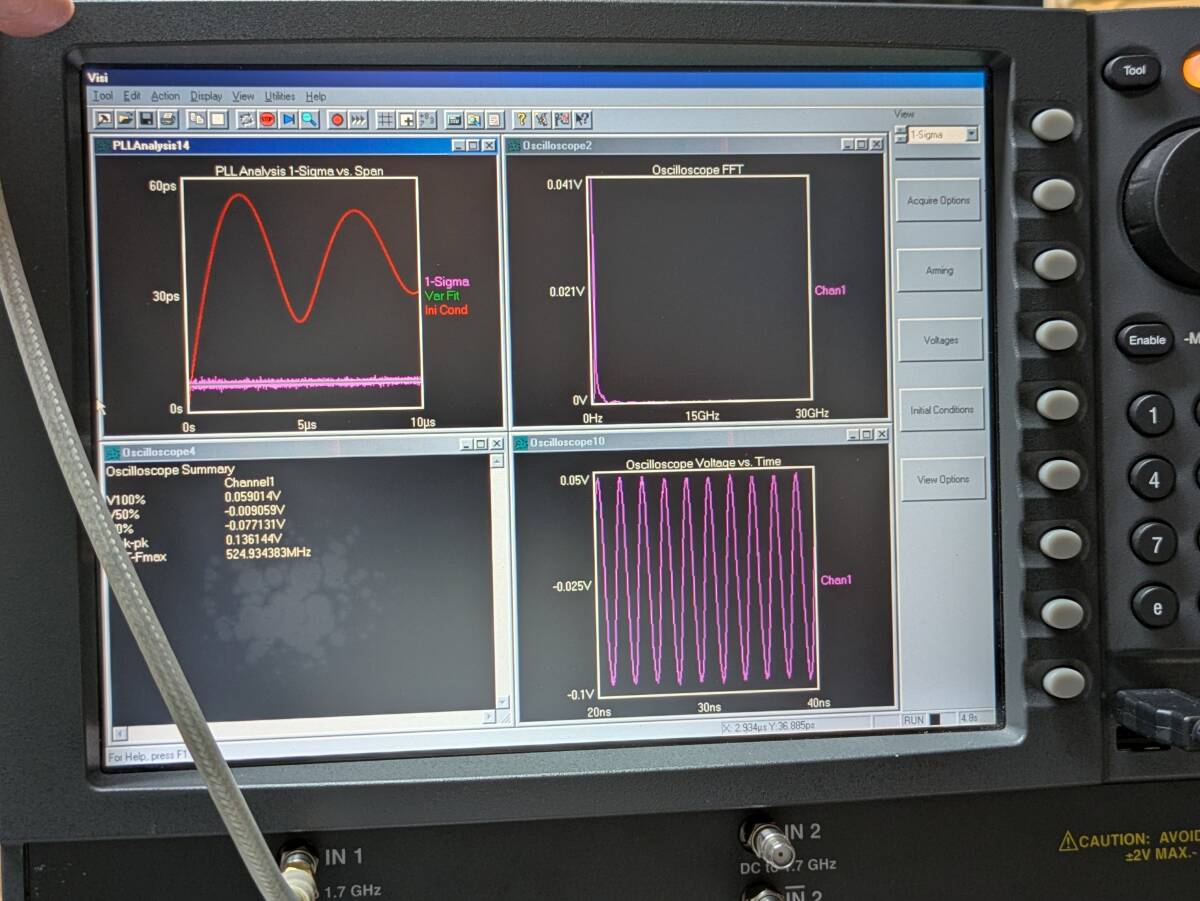Click the red record circle icon
1200x901 pixels.
[337, 120]
